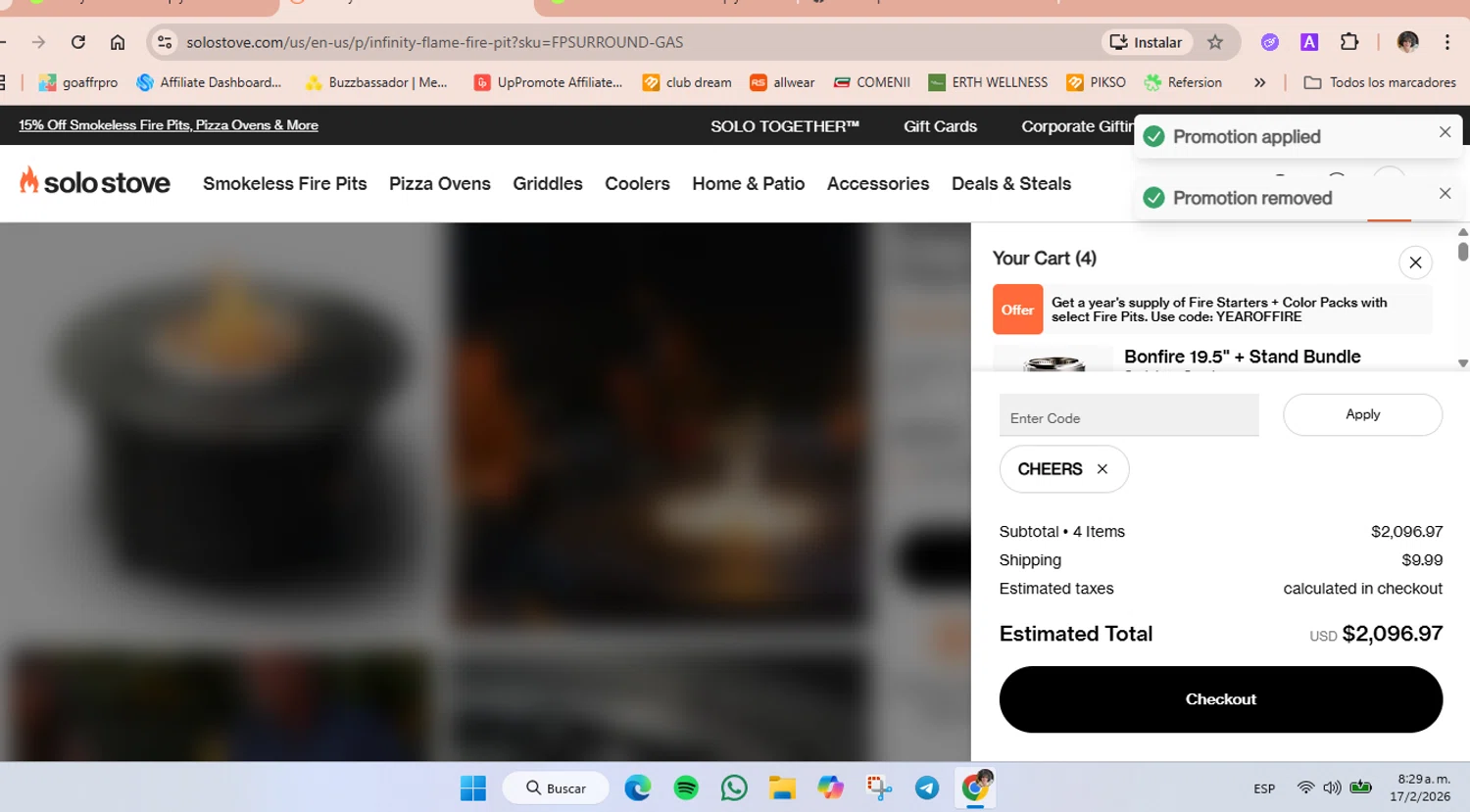Focus the Enter Code promo field
The width and height of the screenshot is (1470, 812).
[1129, 415]
